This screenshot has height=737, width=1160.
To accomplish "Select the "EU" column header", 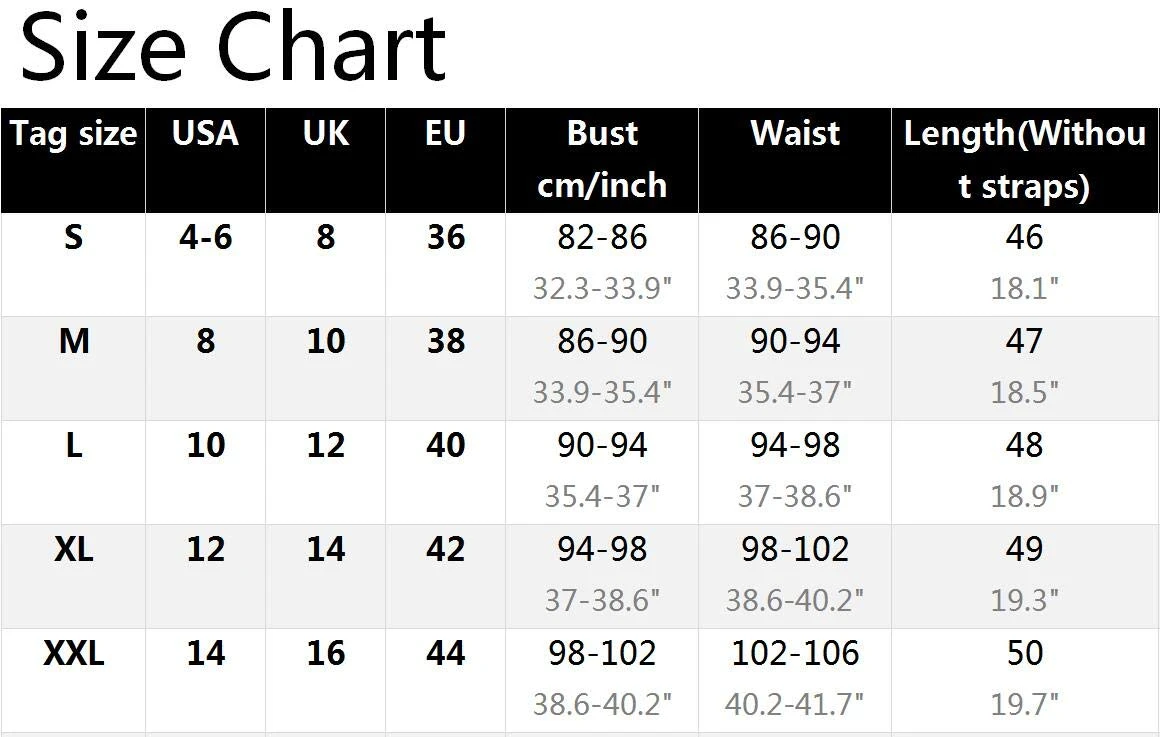I will coord(445,134).
